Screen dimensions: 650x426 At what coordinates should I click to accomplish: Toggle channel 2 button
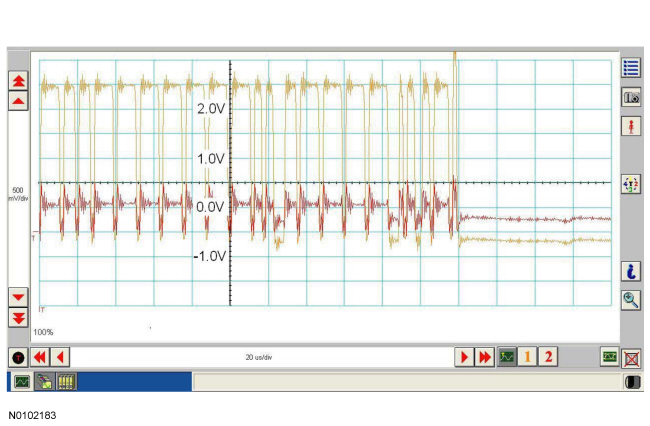point(548,357)
